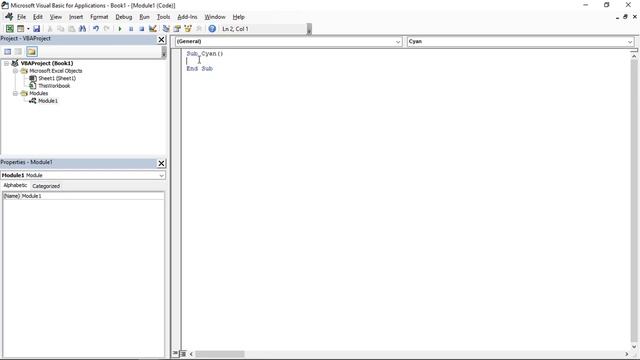Select Sheet1 (Sheet1) in project tree
Screen dimensions: 640x360
57,78
